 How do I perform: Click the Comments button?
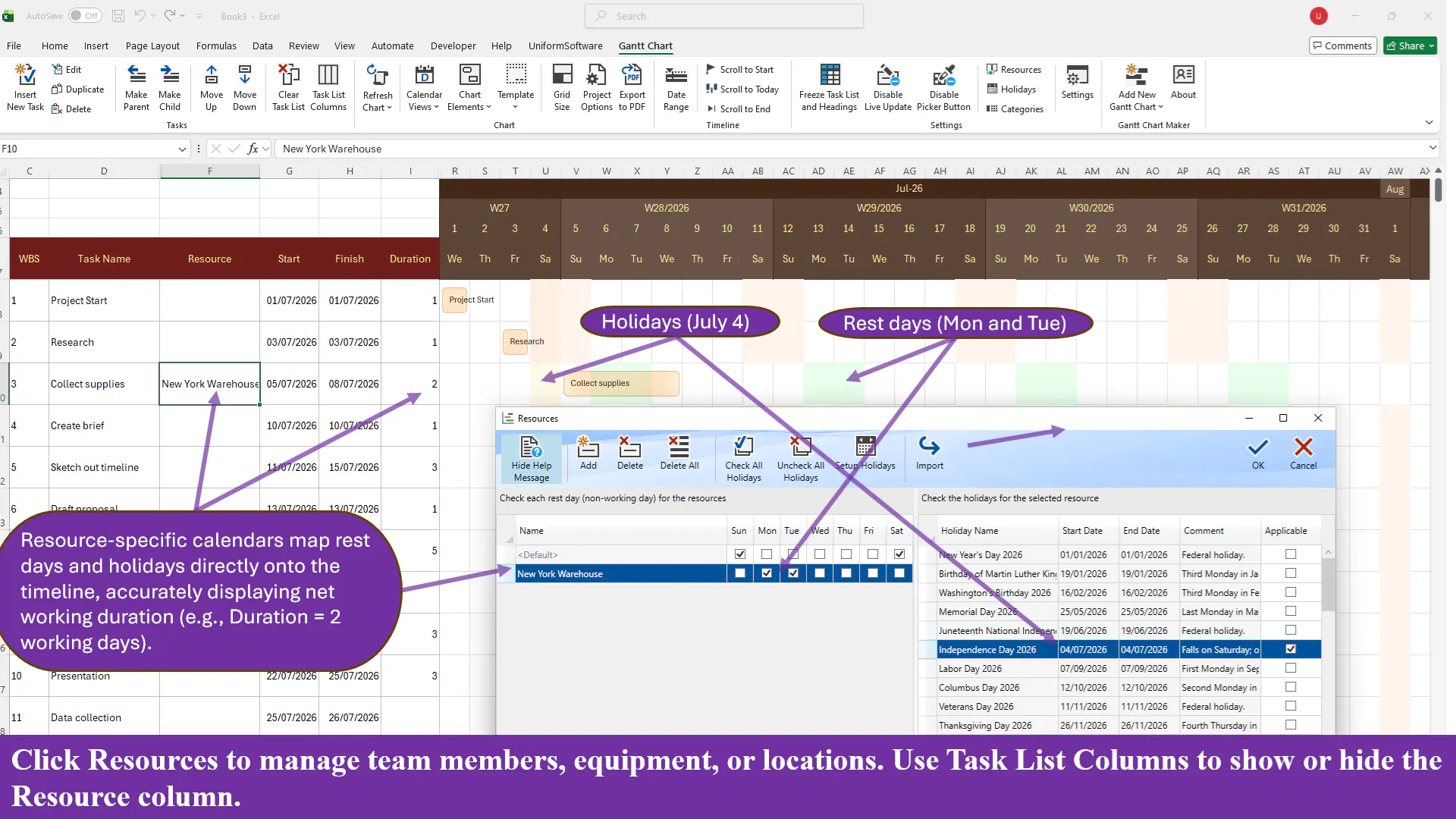coord(1342,45)
